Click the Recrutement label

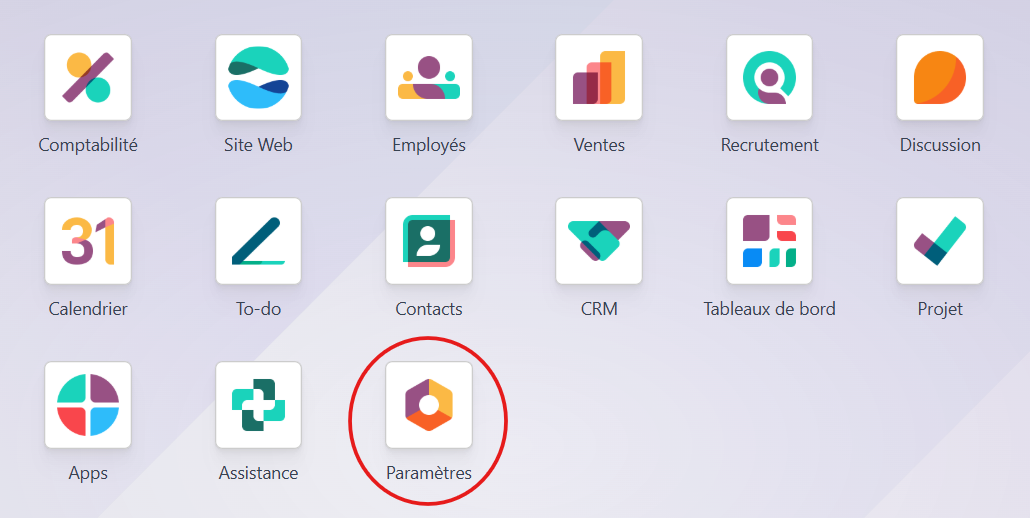769,145
